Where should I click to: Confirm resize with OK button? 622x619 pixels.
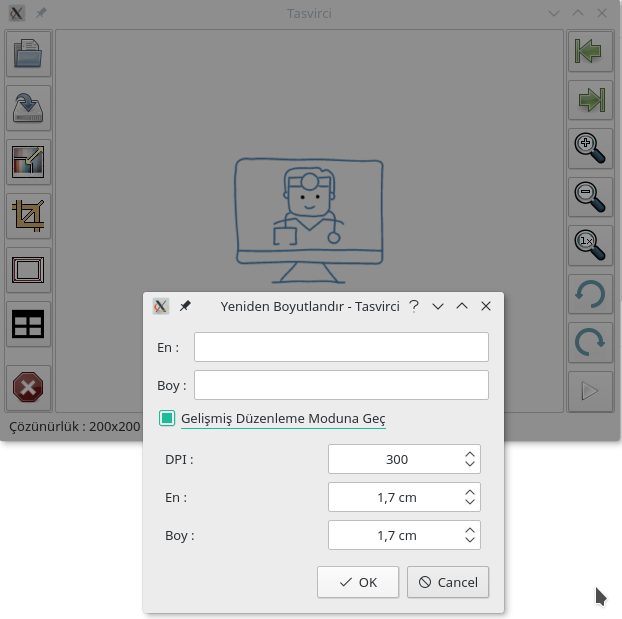tap(358, 582)
